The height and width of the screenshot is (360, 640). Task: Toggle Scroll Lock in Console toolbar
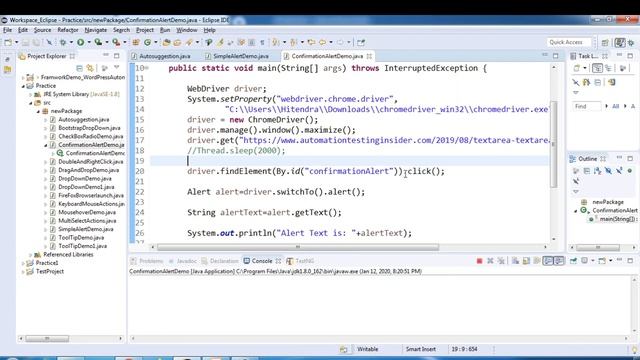[x=526, y=261]
